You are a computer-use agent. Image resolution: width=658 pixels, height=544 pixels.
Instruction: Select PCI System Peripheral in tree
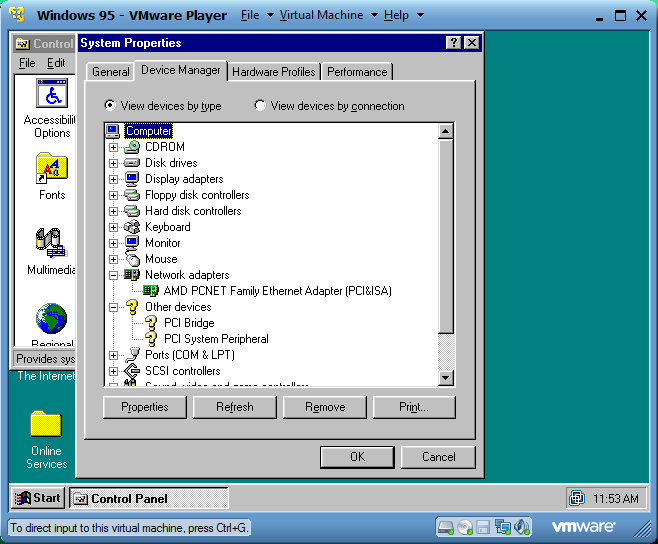coord(216,339)
